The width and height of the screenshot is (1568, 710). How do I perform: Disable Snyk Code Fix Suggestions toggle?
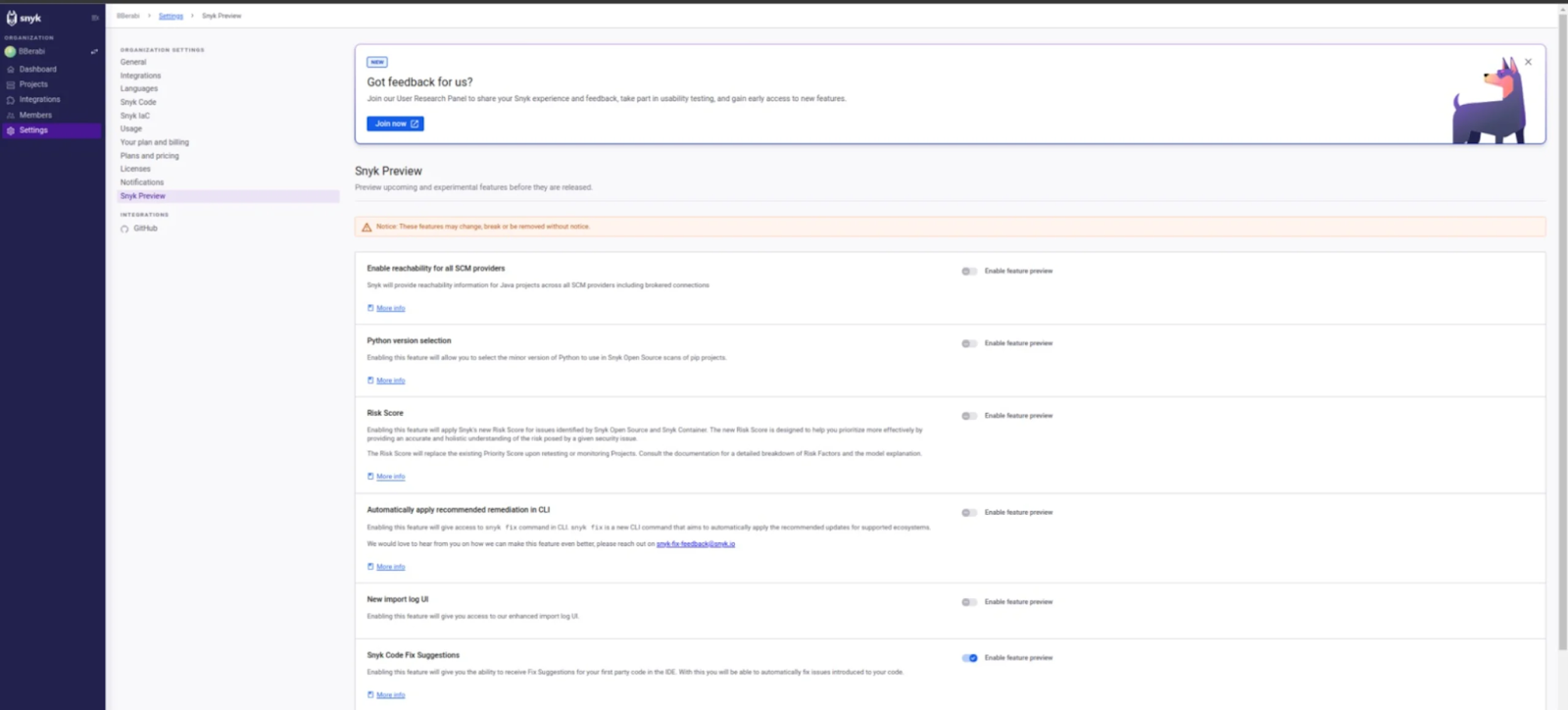click(969, 658)
